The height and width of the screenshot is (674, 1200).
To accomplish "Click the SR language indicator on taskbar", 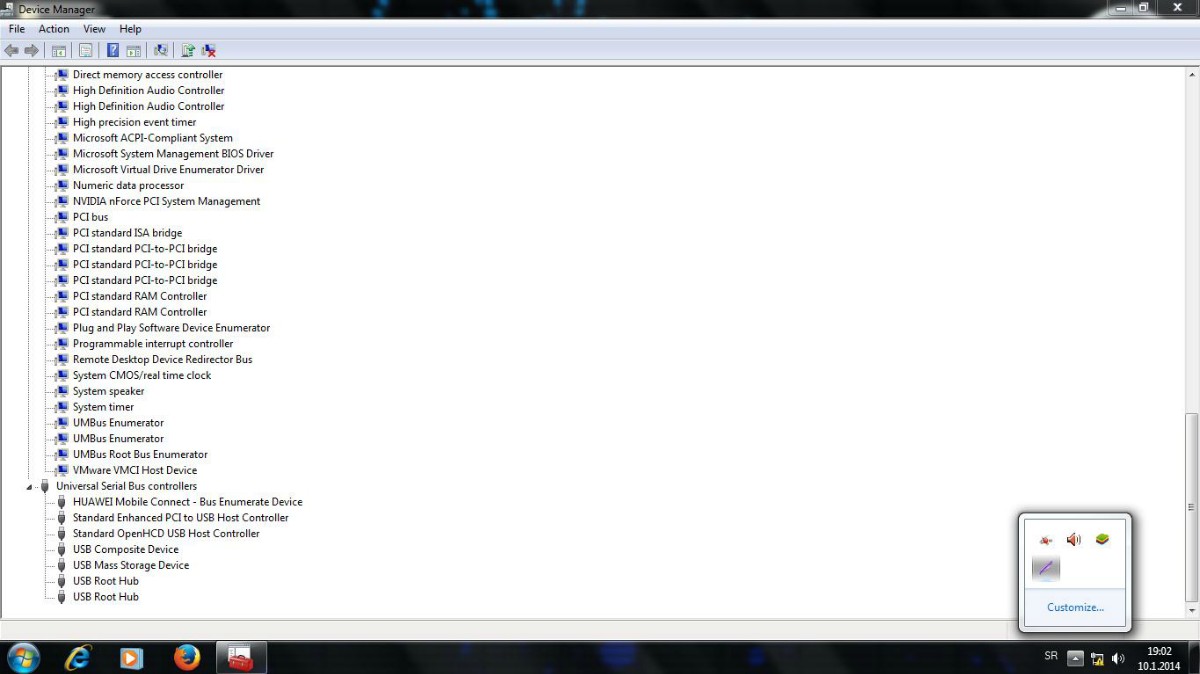I will (x=1051, y=656).
